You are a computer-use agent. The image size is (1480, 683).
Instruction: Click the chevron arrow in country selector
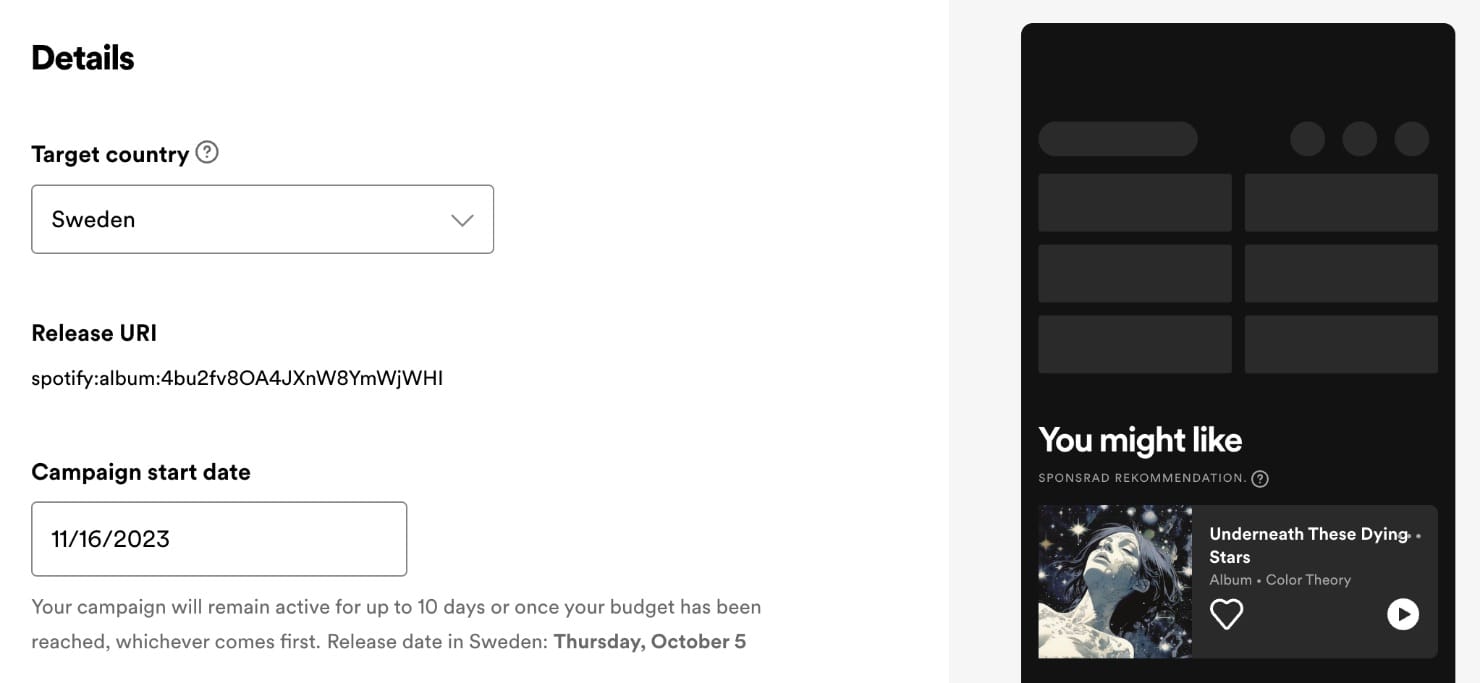coord(462,220)
